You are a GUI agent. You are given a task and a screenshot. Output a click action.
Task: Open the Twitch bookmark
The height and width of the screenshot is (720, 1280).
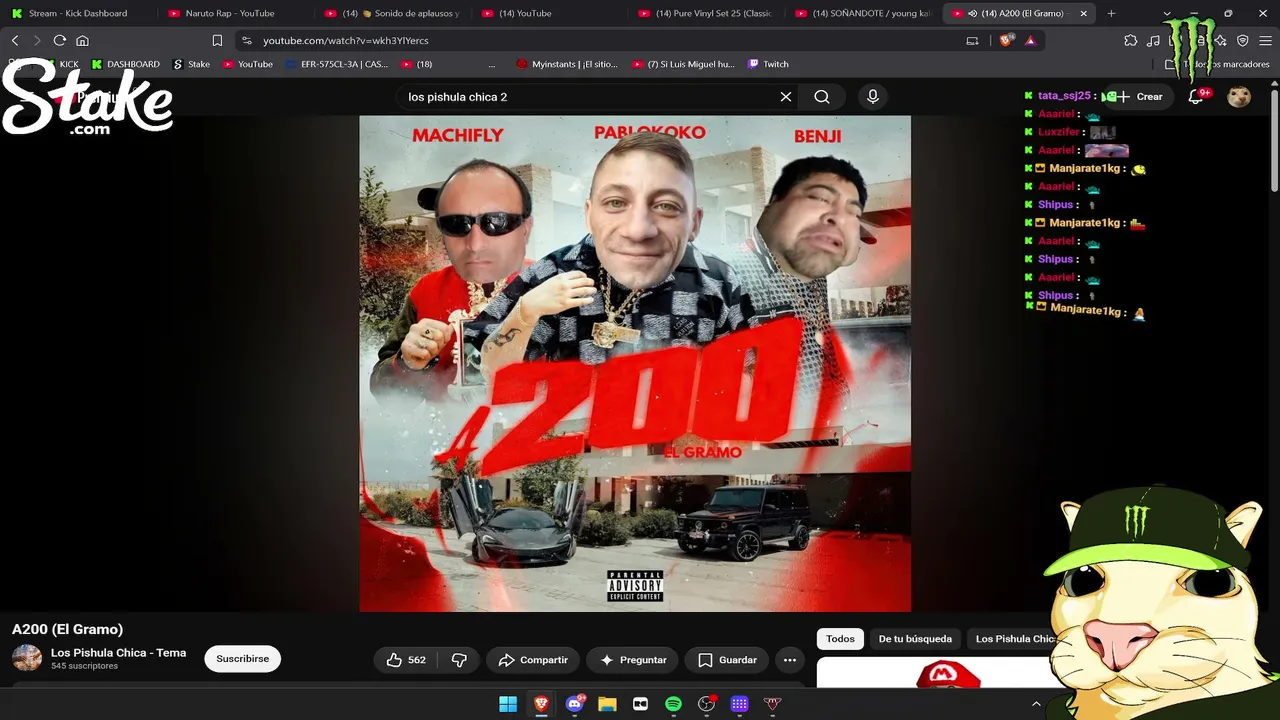(768, 64)
